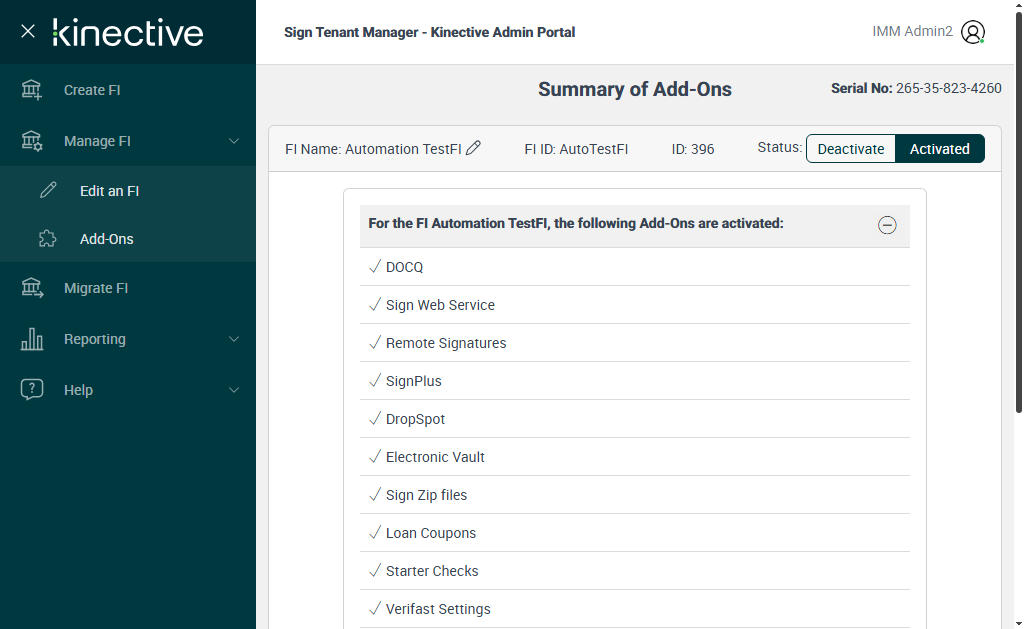
Task: Click the Reporting bar chart icon
Action: pyautogui.click(x=32, y=339)
